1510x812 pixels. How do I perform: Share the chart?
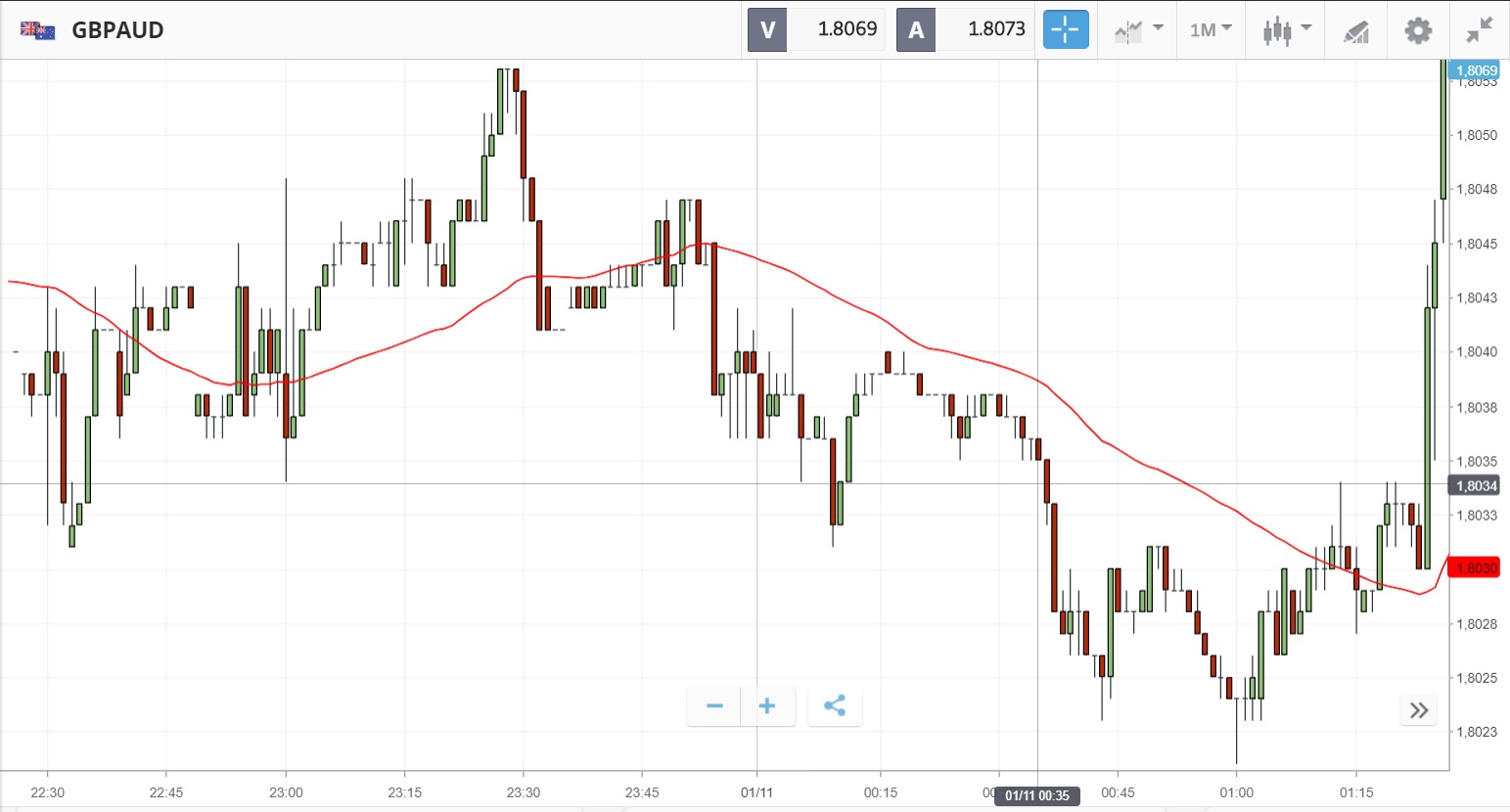coord(835,706)
